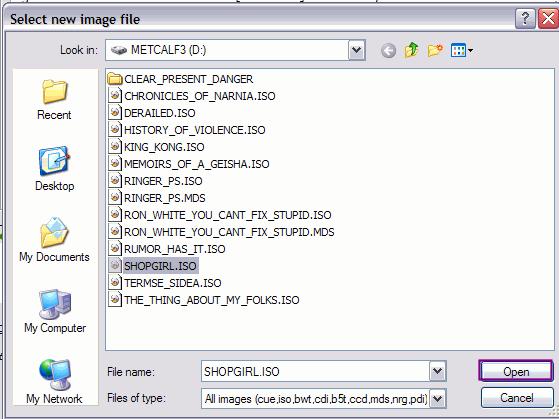Select the RUMOR_HAS_IT.ISO file icon
The width and height of the screenshot is (559, 419).
114,249
